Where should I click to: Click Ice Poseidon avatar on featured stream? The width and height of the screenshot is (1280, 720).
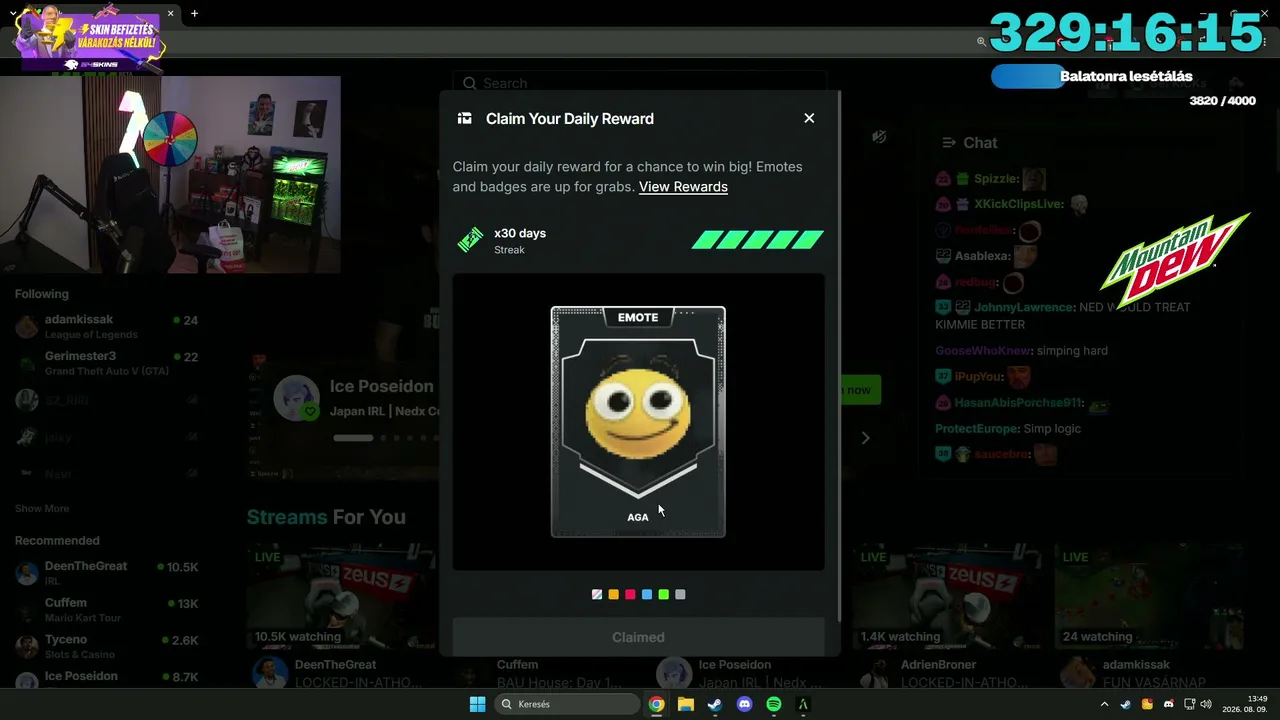click(296, 399)
